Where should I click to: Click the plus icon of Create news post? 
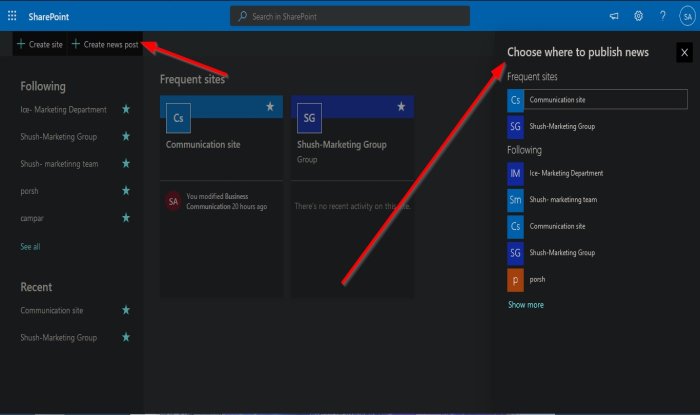[75, 44]
